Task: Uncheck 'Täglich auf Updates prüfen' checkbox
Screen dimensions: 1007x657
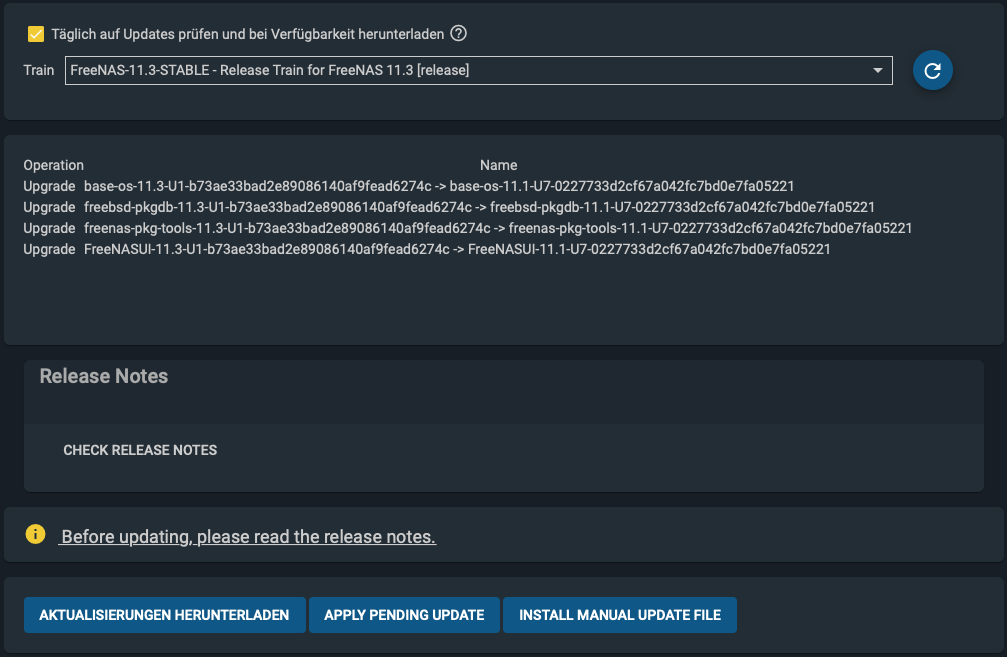Action: 36,34
